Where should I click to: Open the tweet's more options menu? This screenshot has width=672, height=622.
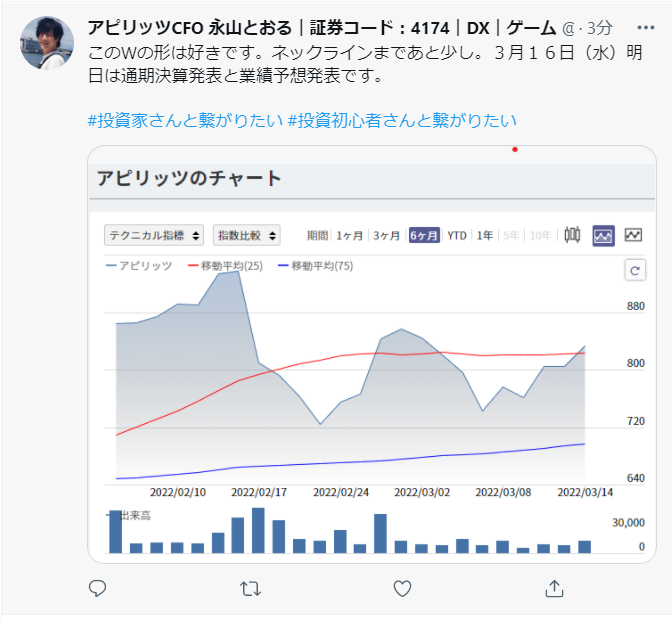click(645, 28)
